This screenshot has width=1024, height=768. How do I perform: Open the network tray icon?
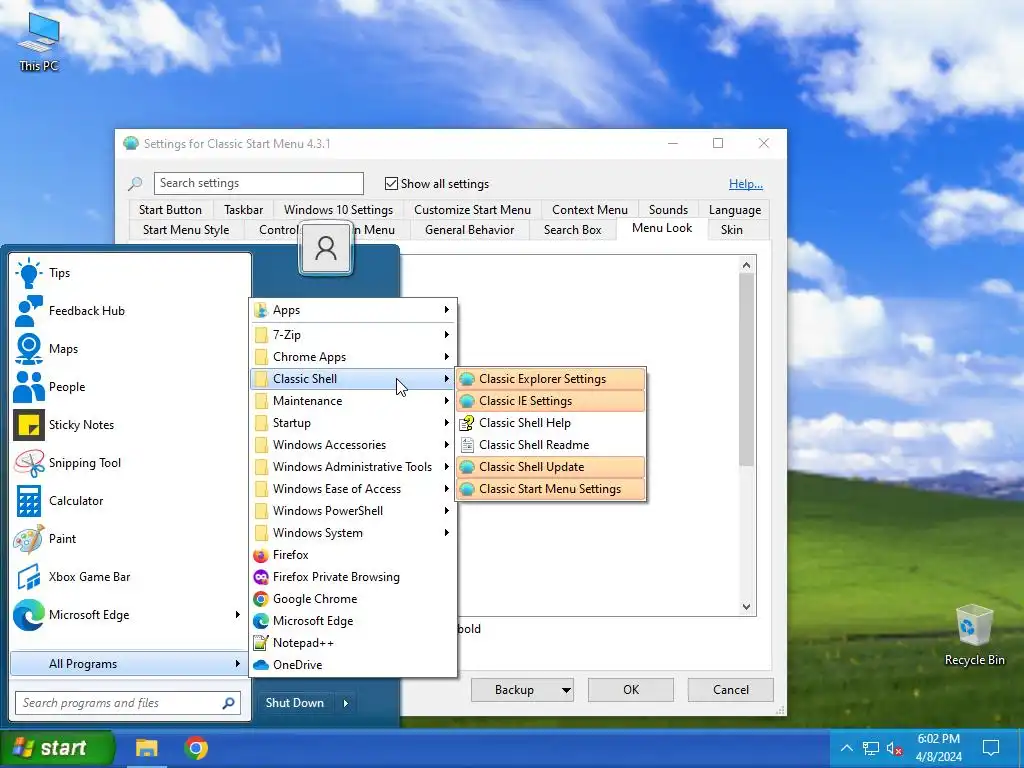[871, 748]
